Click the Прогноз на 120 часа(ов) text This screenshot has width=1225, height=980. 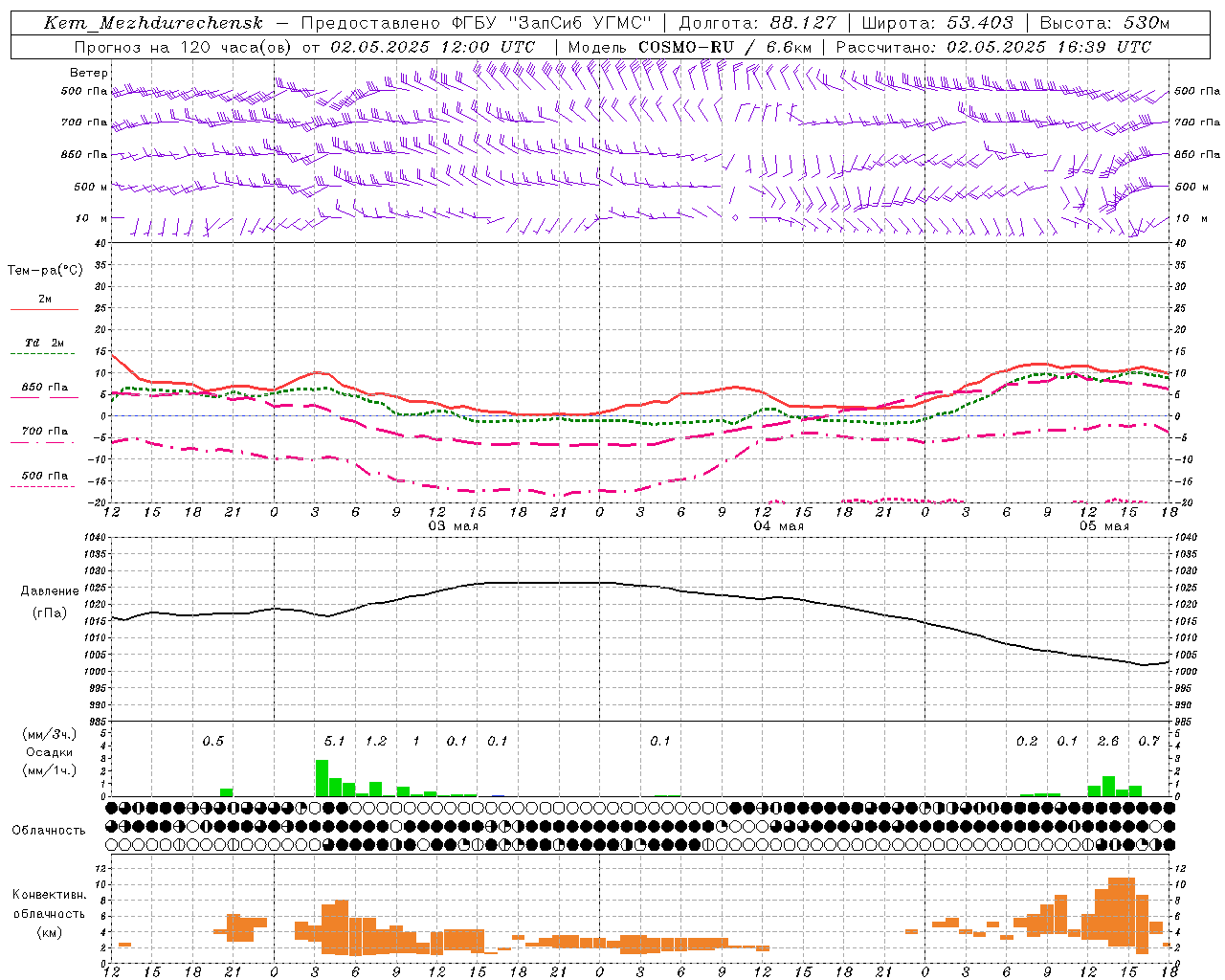[x=184, y=47]
